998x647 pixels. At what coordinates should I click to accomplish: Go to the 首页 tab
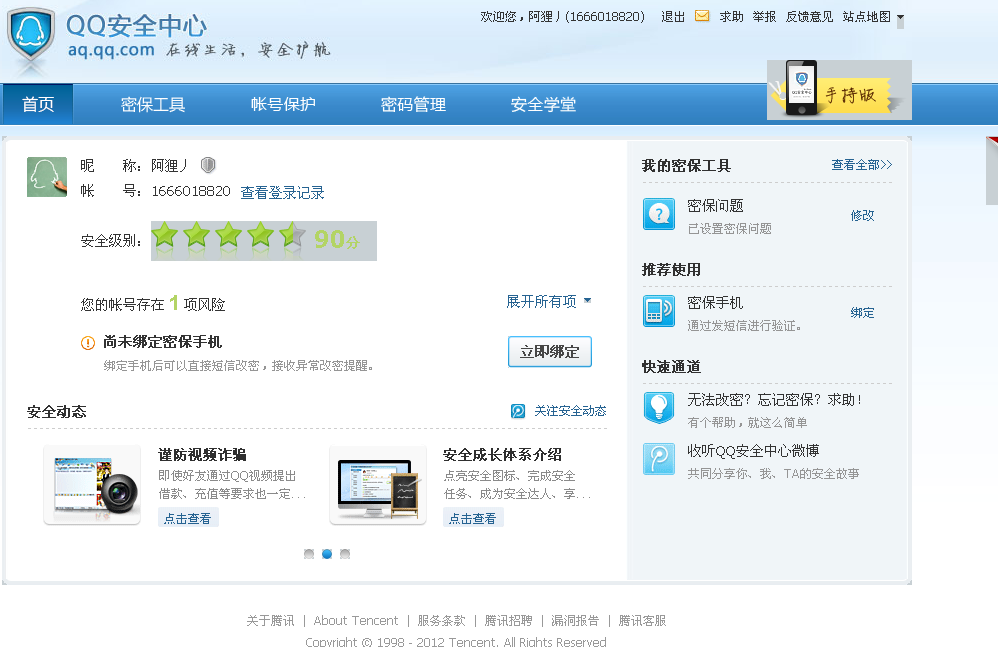[38, 104]
